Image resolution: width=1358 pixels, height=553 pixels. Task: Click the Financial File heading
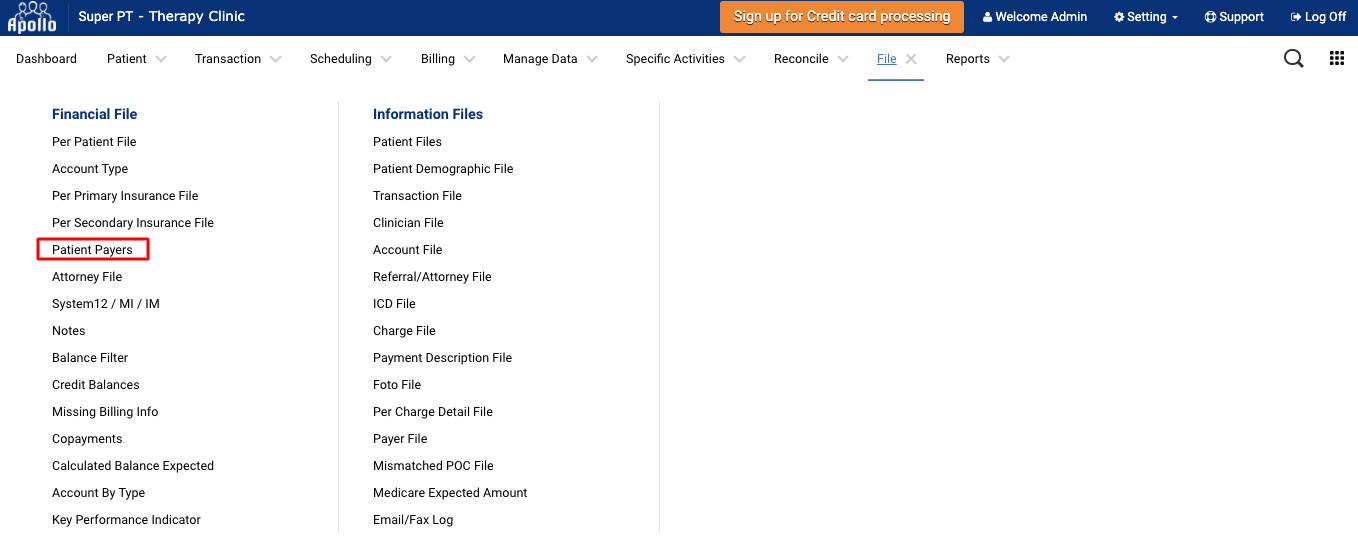tap(94, 114)
